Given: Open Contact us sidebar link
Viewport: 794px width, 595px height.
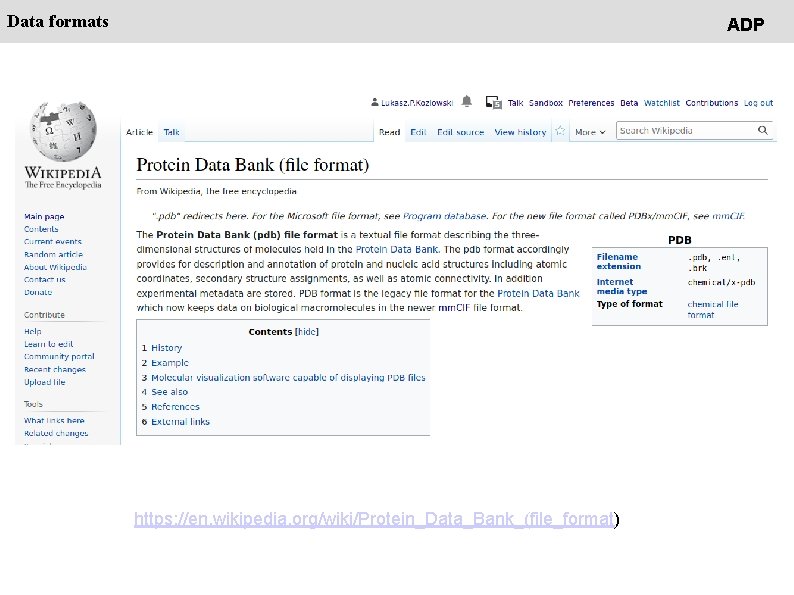Looking at the screenshot, I should pyautogui.click(x=45, y=280).
